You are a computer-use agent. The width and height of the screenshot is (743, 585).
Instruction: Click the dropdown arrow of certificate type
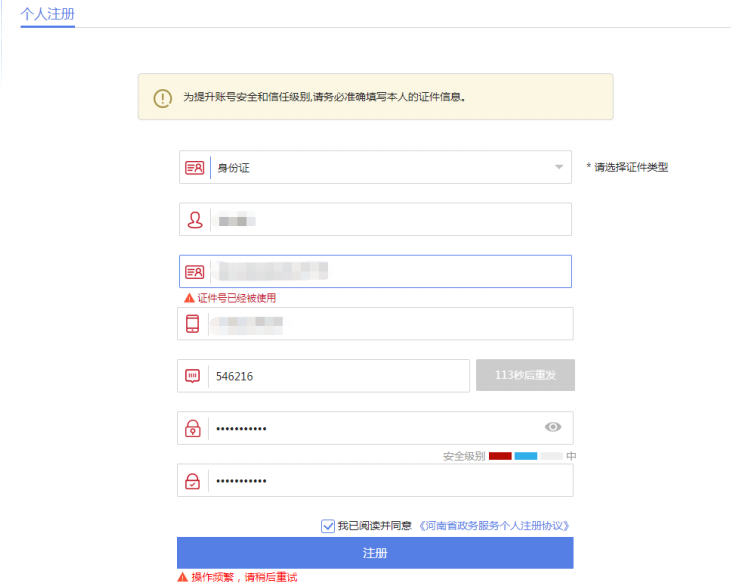click(x=559, y=168)
